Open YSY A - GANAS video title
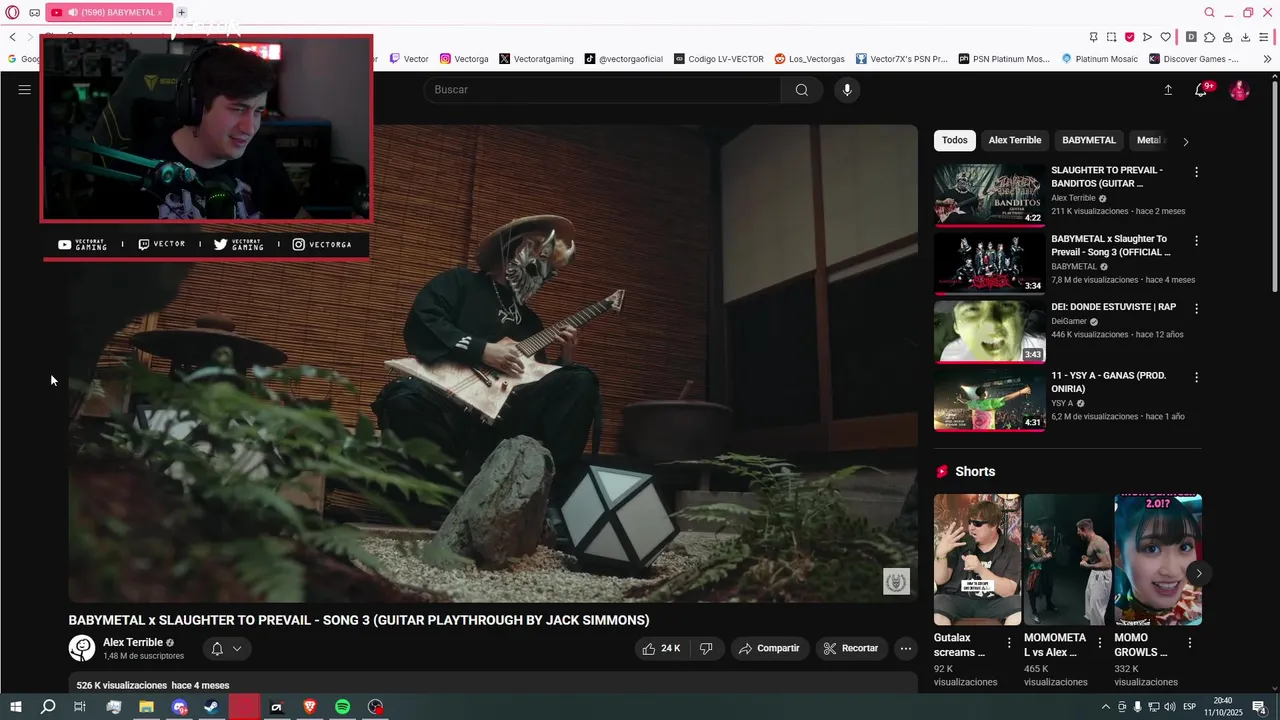The height and width of the screenshot is (720, 1280). (1108, 382)
